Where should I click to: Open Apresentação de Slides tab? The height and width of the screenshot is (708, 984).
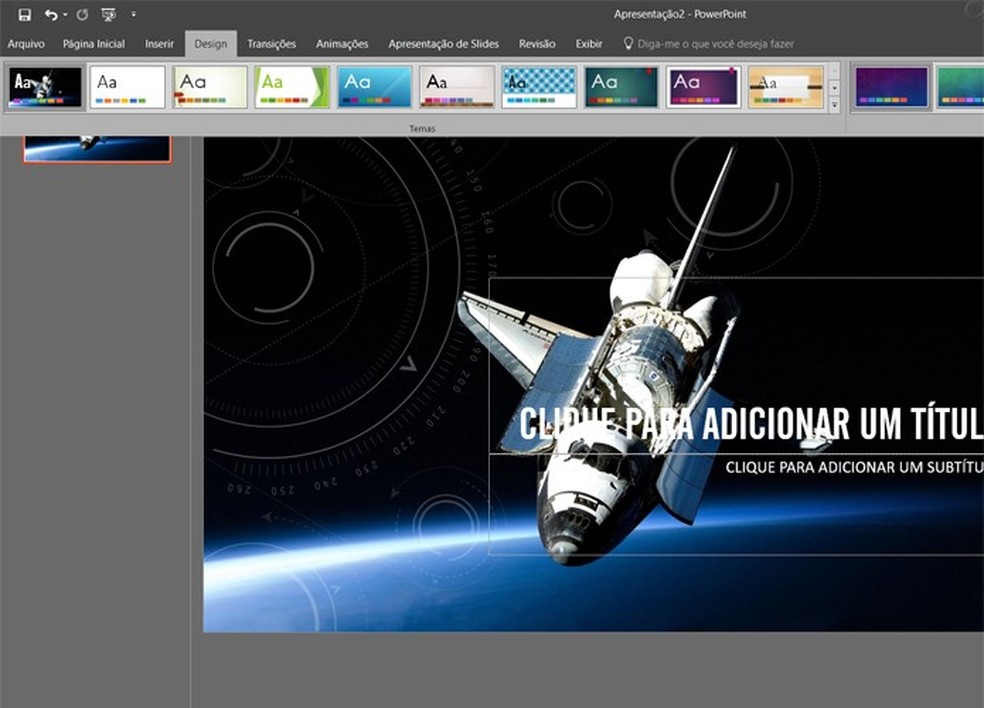click(x=443, y=44)
